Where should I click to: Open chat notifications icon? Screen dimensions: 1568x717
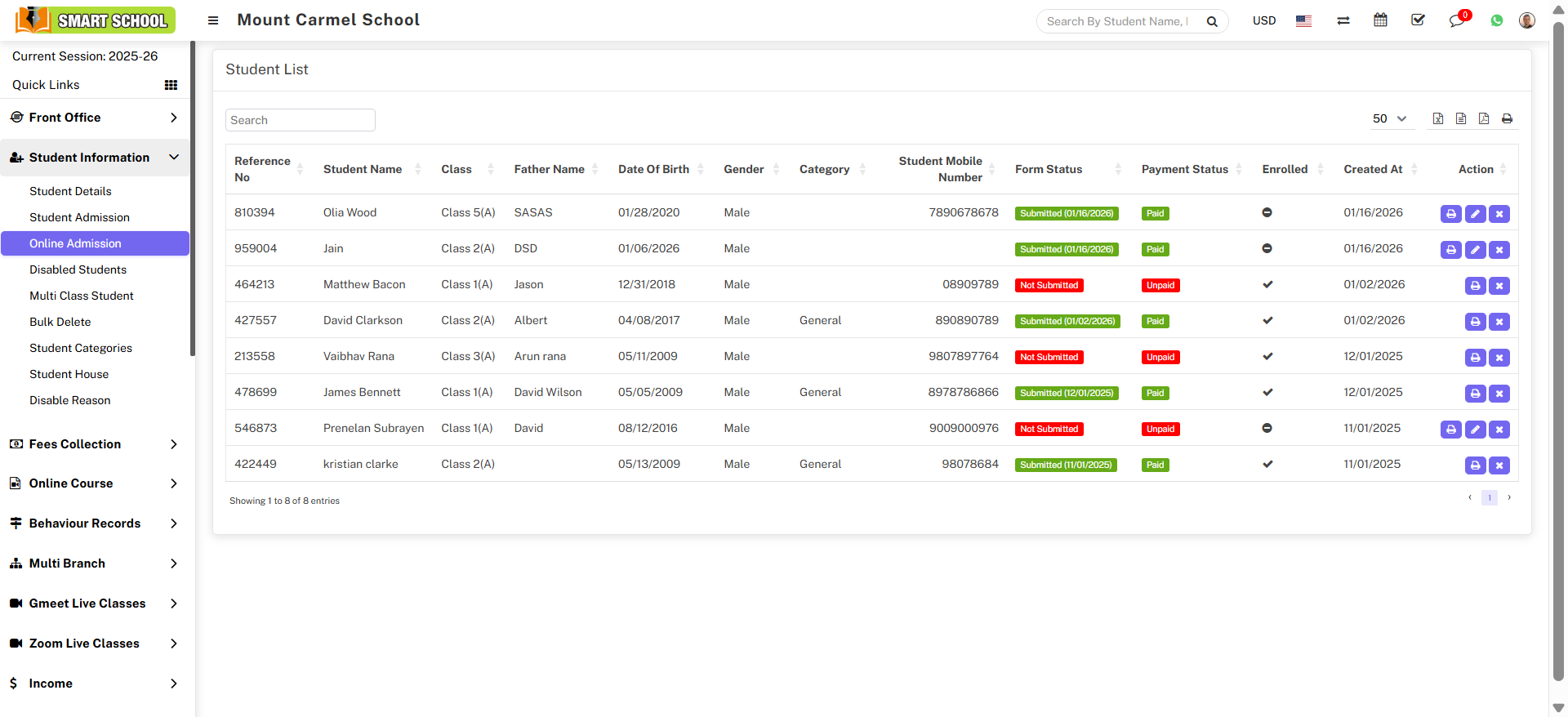coord(1457,21)
